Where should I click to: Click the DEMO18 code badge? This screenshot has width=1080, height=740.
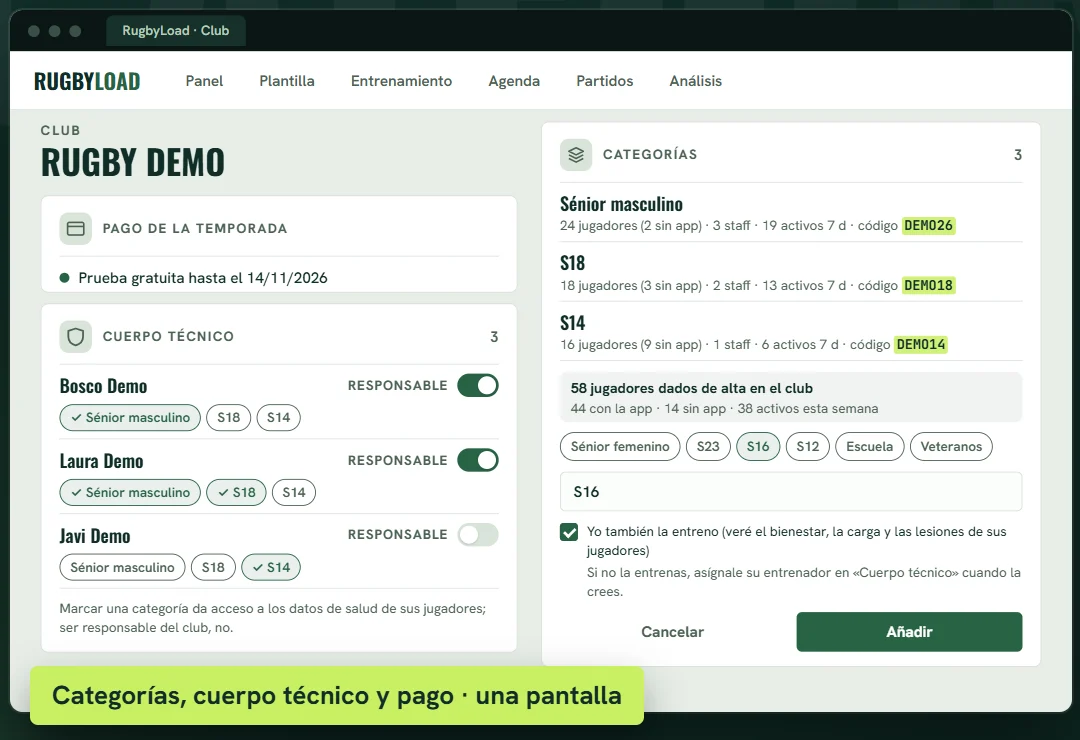click(x=928, y=285)
